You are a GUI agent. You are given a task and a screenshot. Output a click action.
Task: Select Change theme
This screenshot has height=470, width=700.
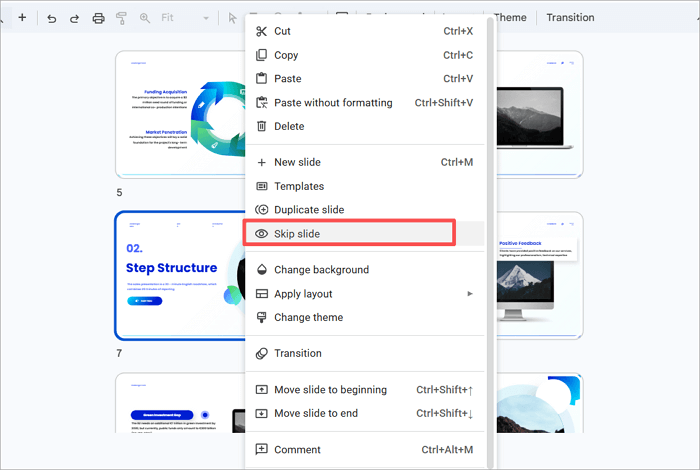(365, 317)
